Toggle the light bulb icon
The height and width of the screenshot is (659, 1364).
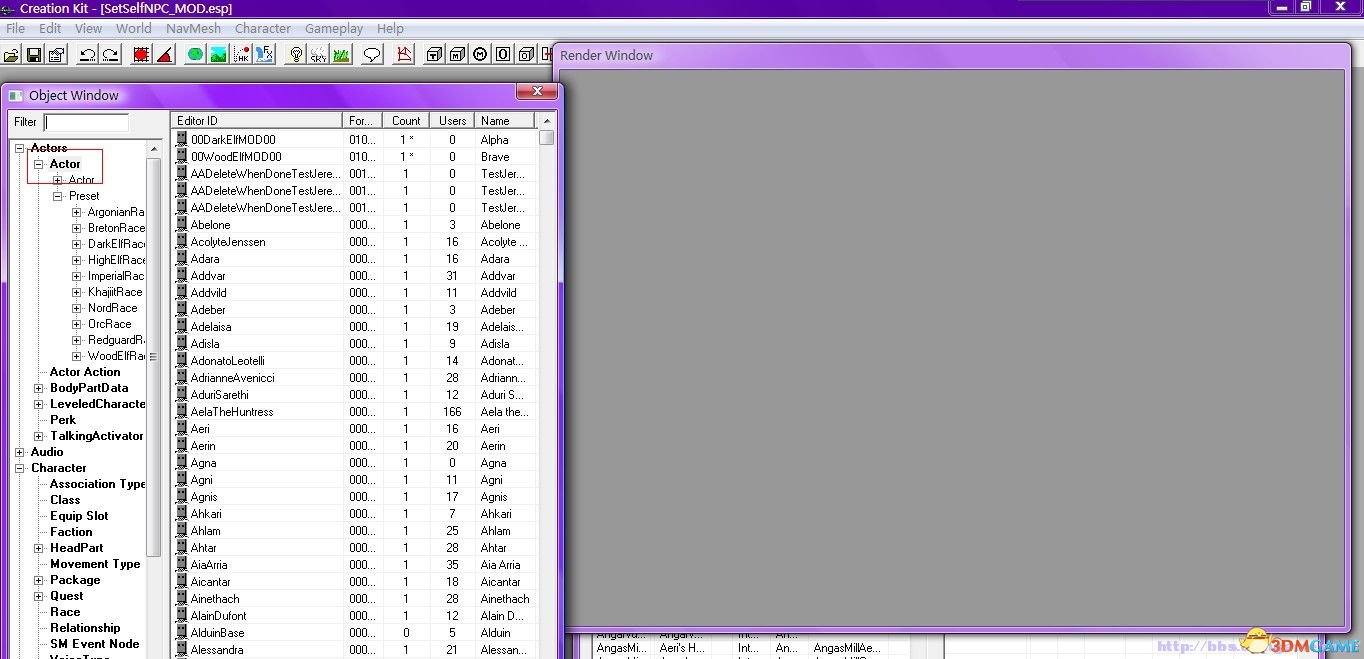tap(295, 55)
